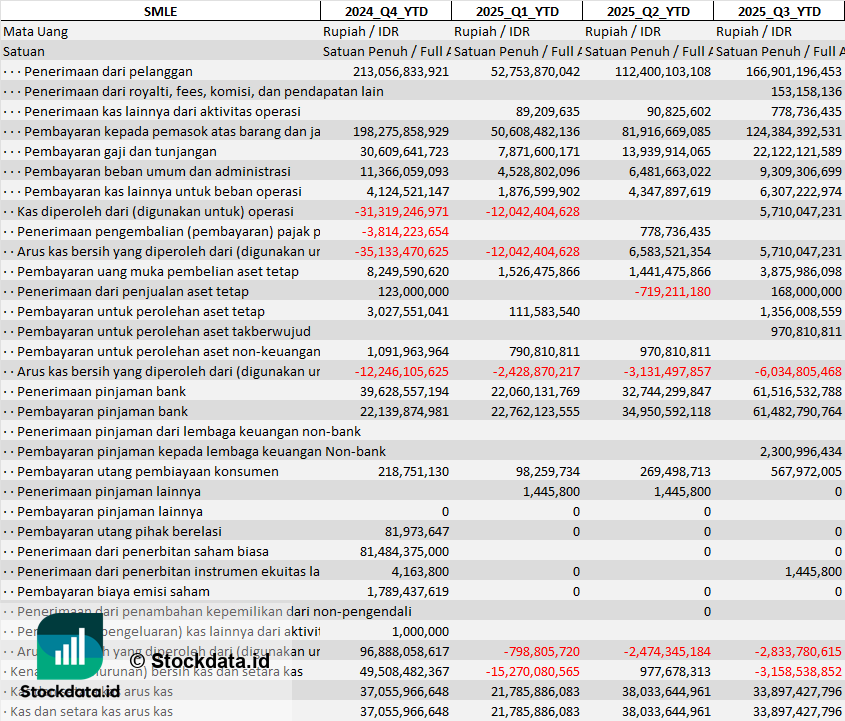The image size is (845, 721).
Task: Select the 2025_Q1_YTD column header
Action: tap(516, 11)
